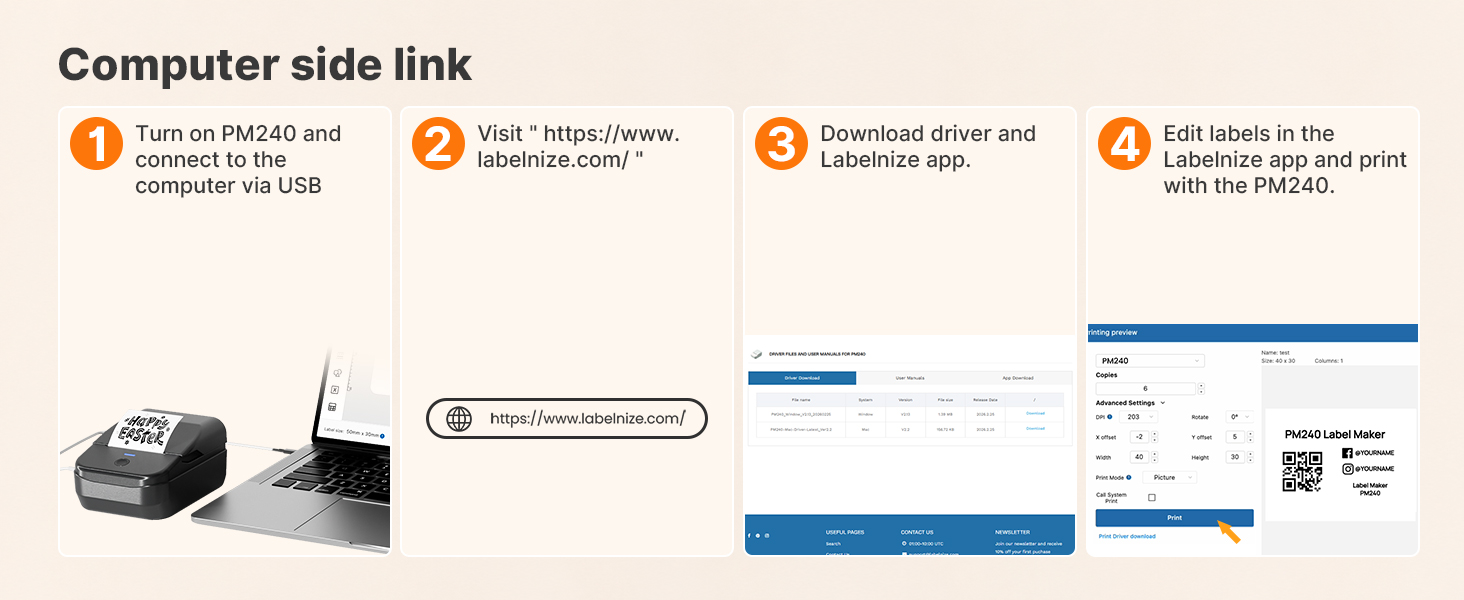
Task: Open the Print Driver download link
Action: (x=1127, y=536)
